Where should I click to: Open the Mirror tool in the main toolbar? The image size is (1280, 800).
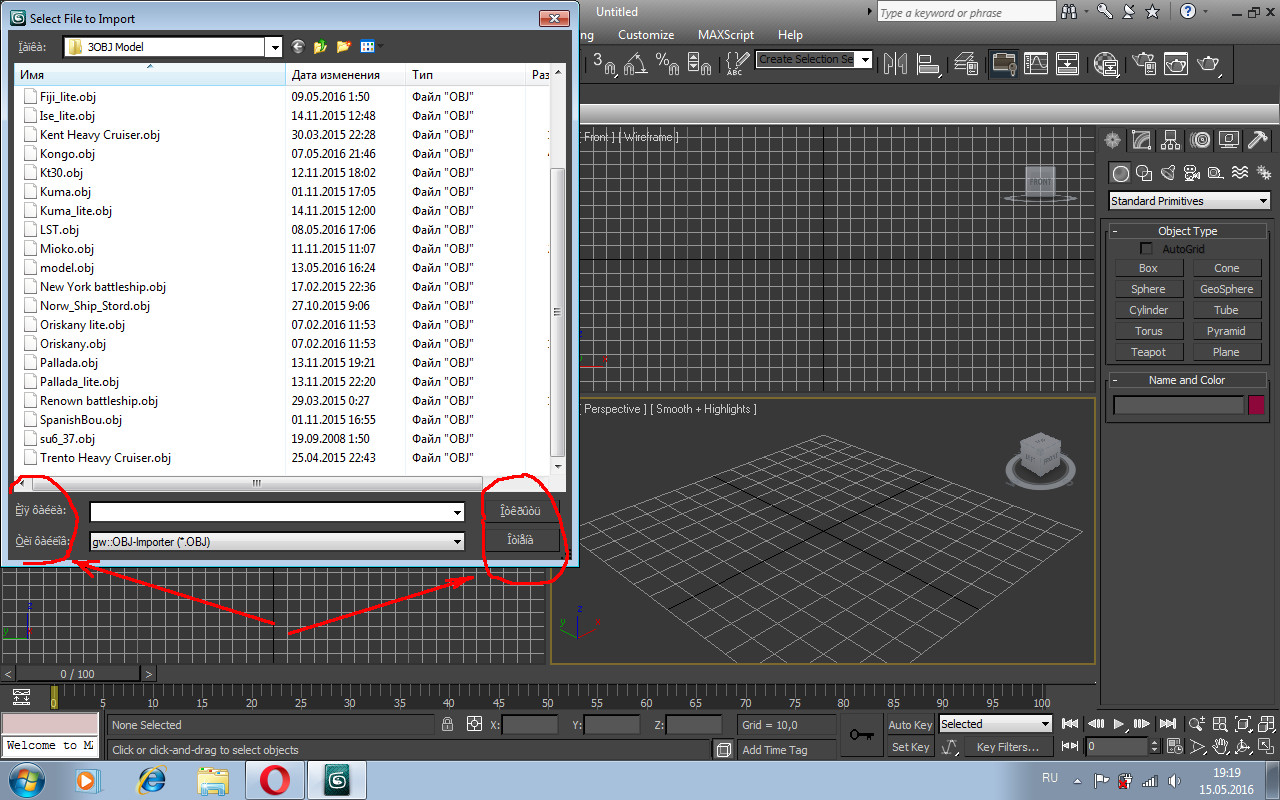pyautogui.click(x=895, y=63)
